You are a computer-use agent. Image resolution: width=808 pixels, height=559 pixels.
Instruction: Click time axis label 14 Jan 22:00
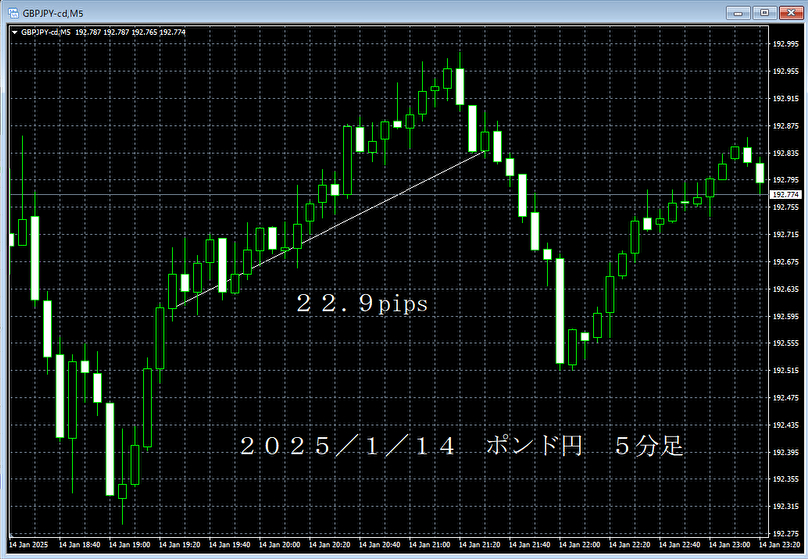(579, 545)
